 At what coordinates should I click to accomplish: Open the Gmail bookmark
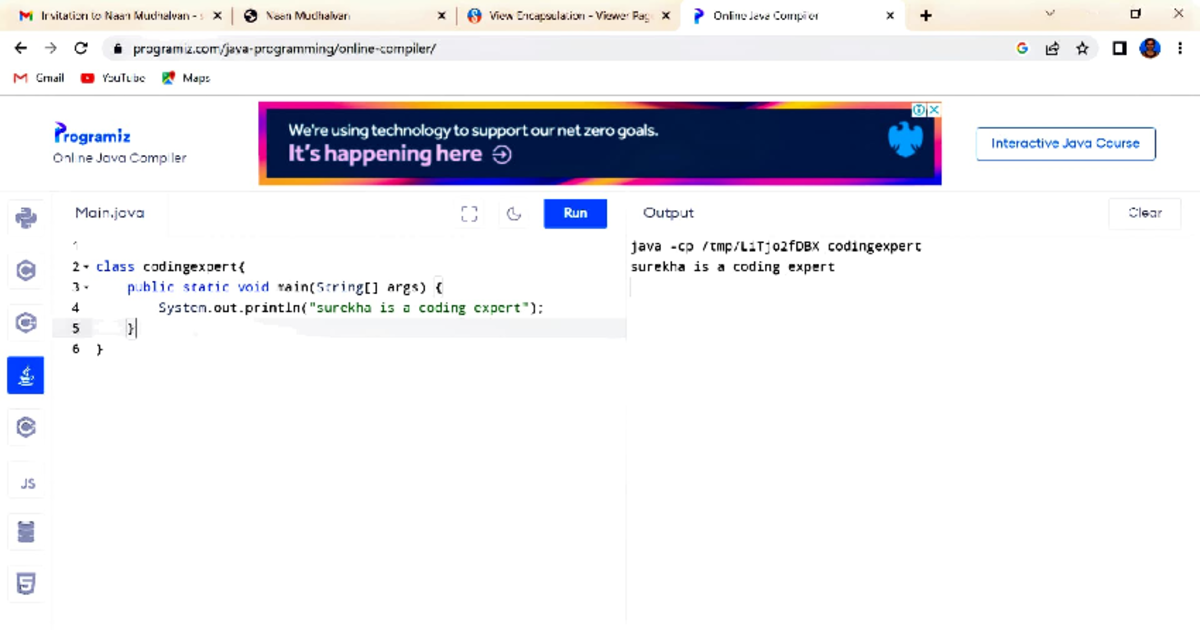click(x=39, y=78)
